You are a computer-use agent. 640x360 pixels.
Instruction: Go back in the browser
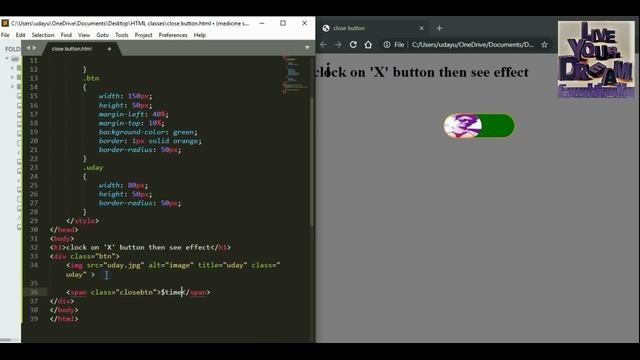pyautogui.click(x=323, y=45)
